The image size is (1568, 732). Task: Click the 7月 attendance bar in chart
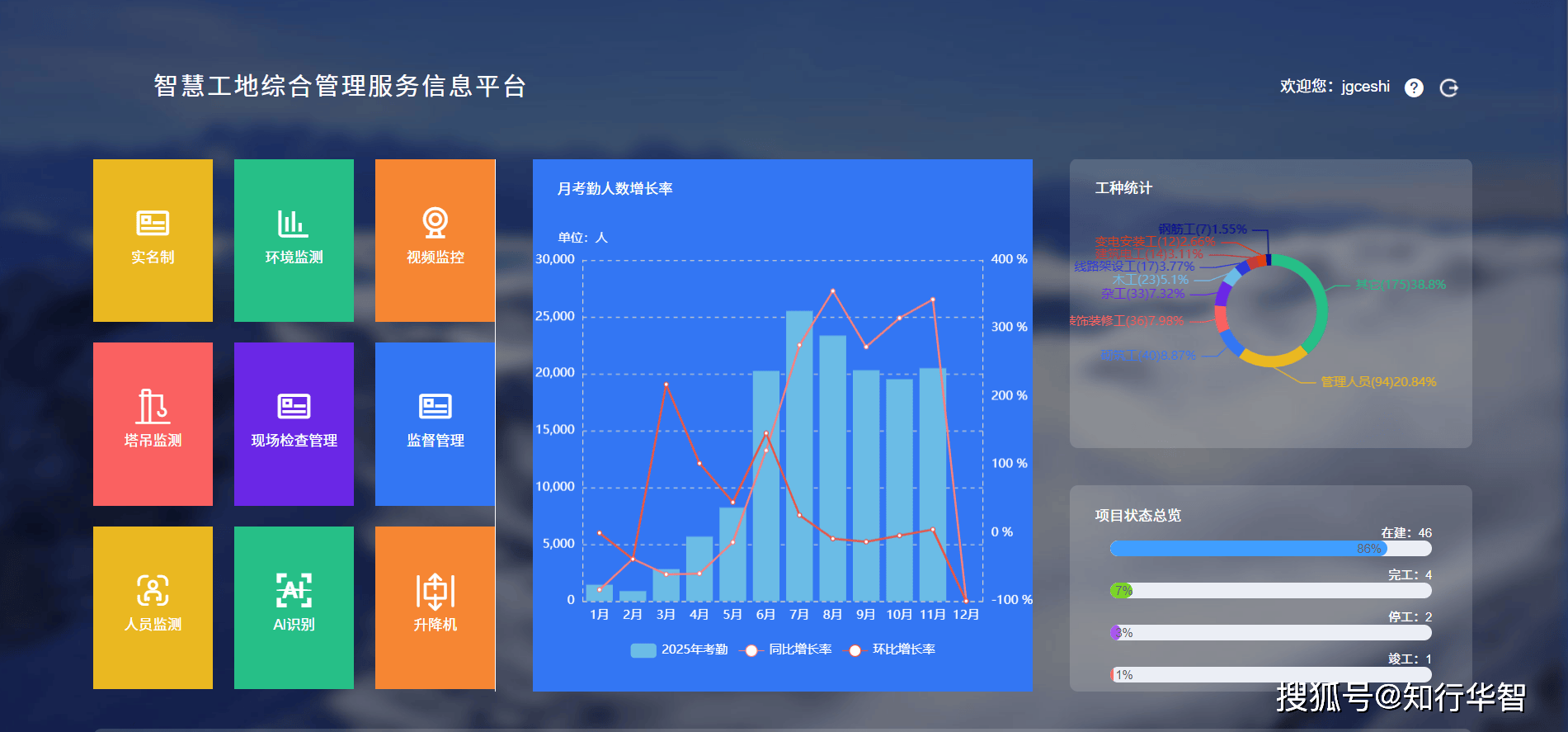click(x=798, y=456)
